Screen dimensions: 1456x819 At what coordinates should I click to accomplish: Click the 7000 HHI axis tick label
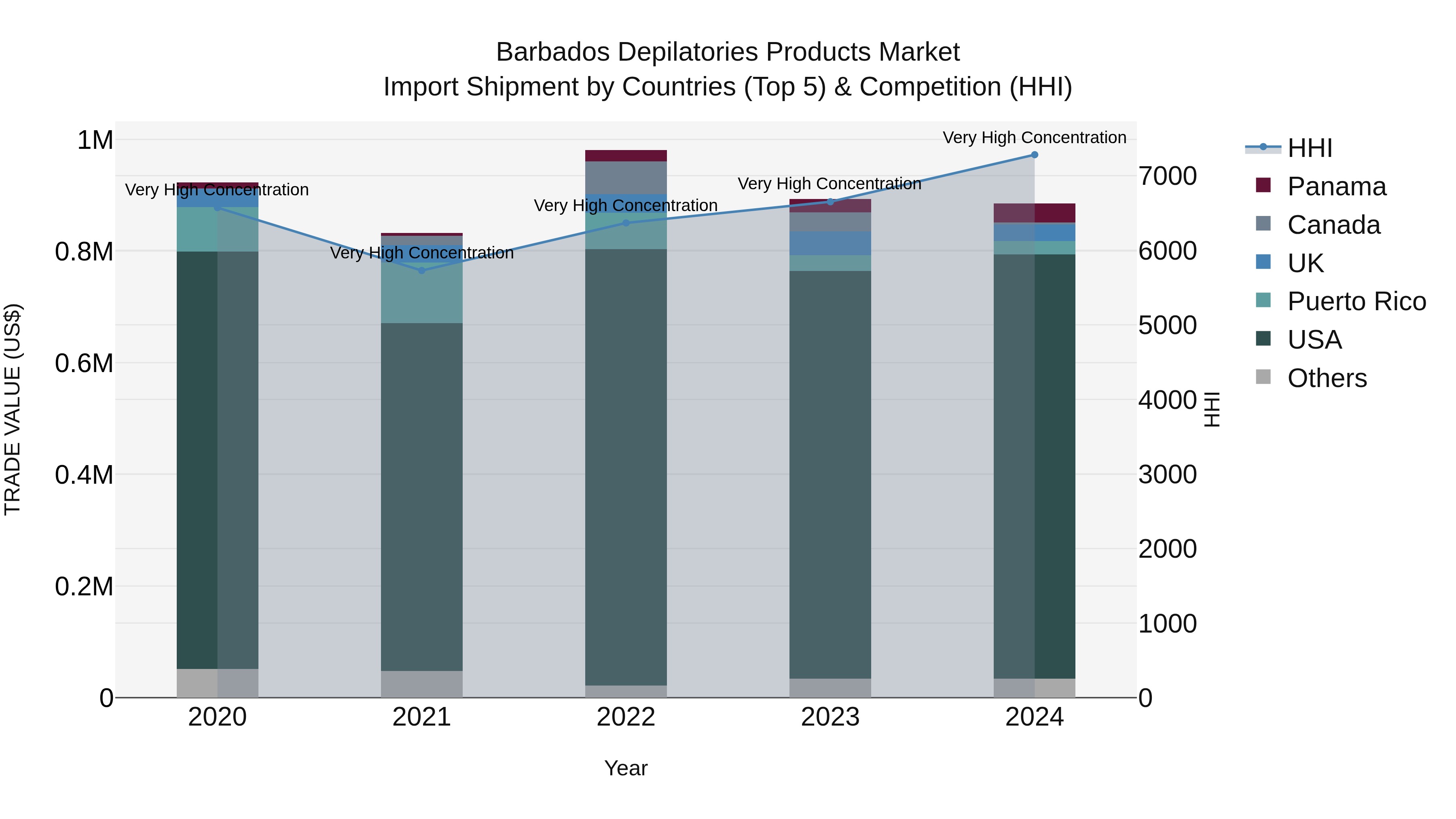pos(1168,176)
